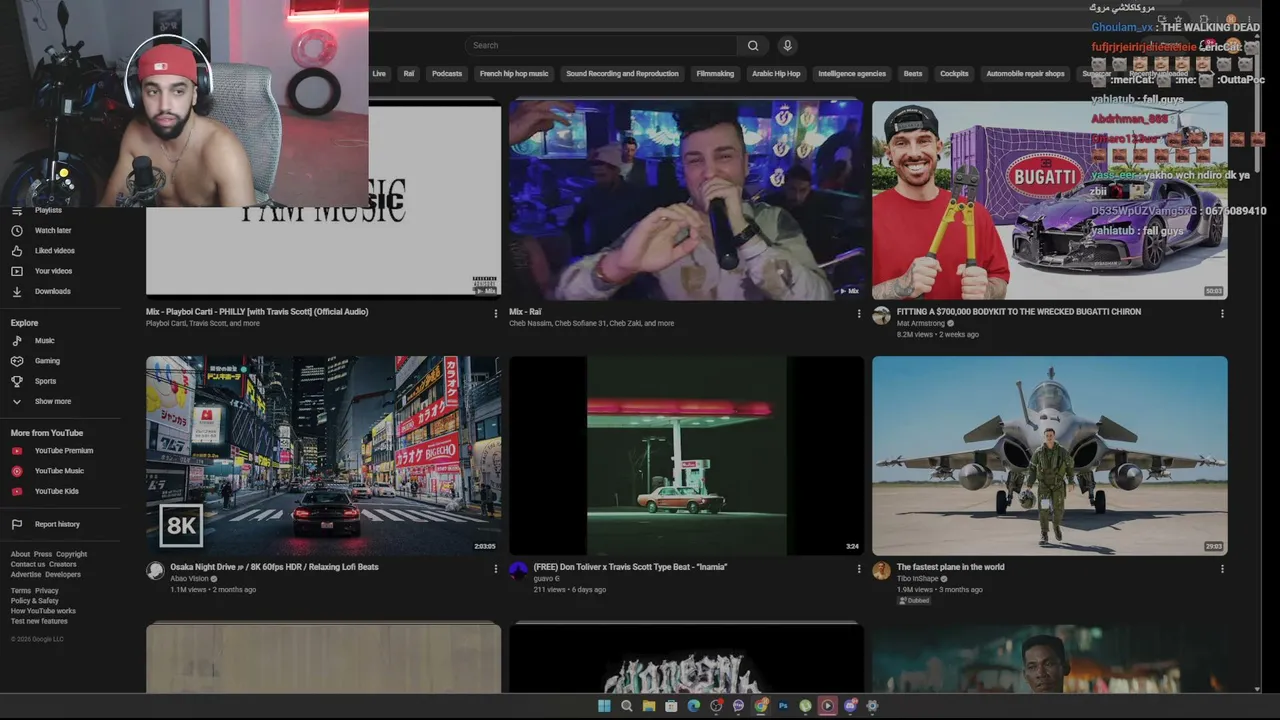Open more options for fastest plane video
The image size is (1280, 720).
(1221, 568)
